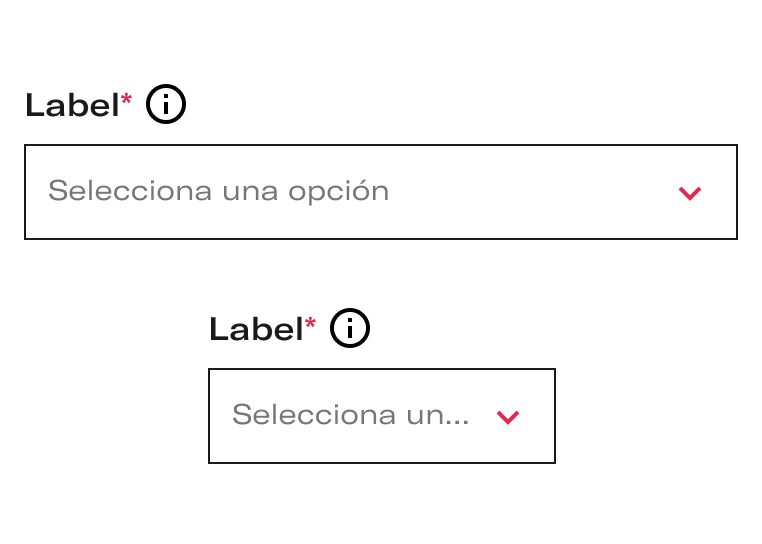Open the info icon beside the lower Label
Viewport: 762px width, 544px height.
coord(350,328)
